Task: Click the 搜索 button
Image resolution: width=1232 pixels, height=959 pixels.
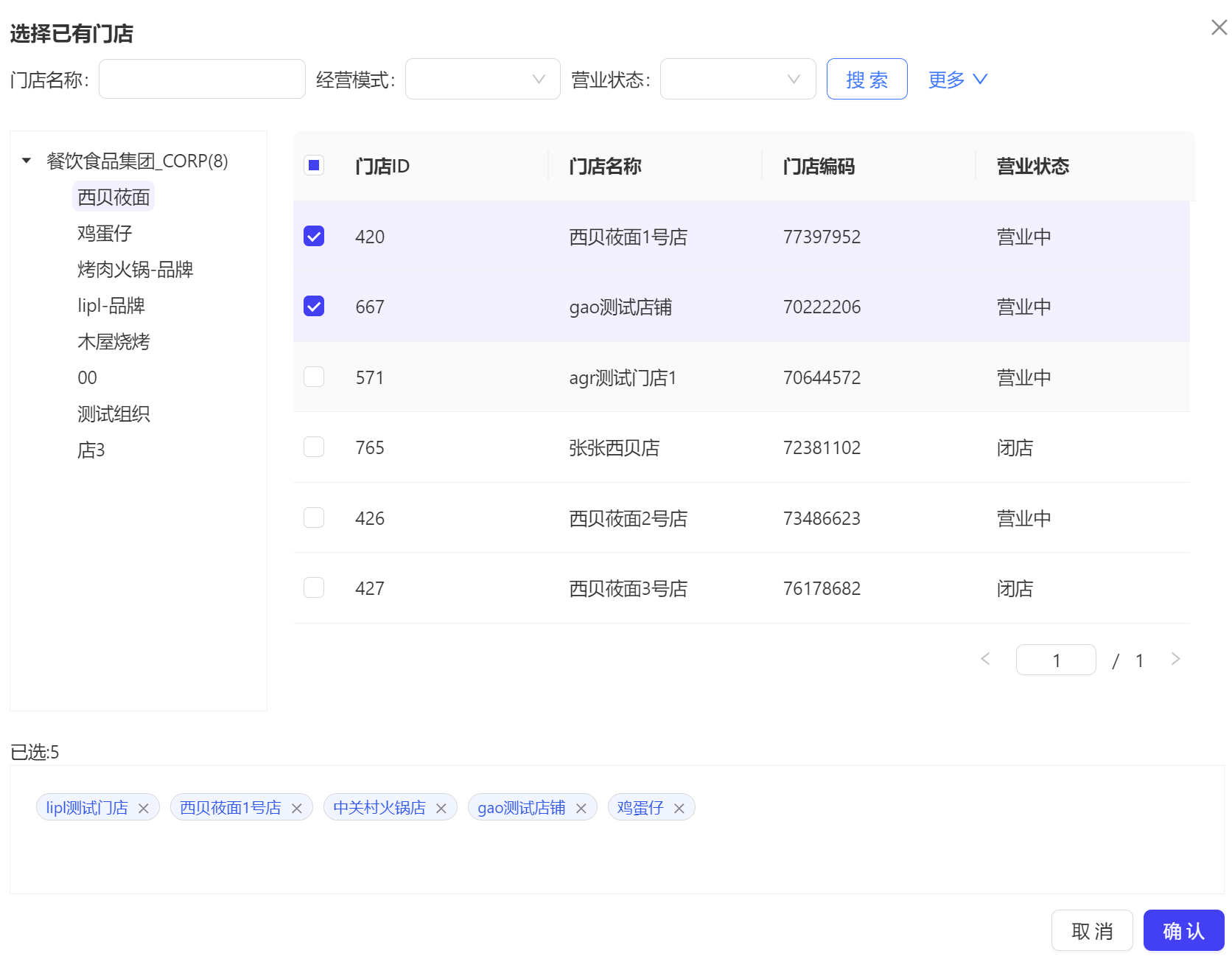Action: point(867,79)
